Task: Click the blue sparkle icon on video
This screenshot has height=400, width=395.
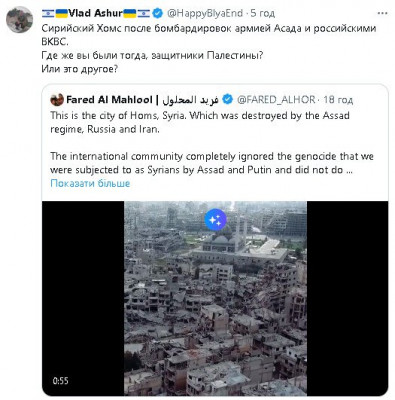Action: point(215,220)
